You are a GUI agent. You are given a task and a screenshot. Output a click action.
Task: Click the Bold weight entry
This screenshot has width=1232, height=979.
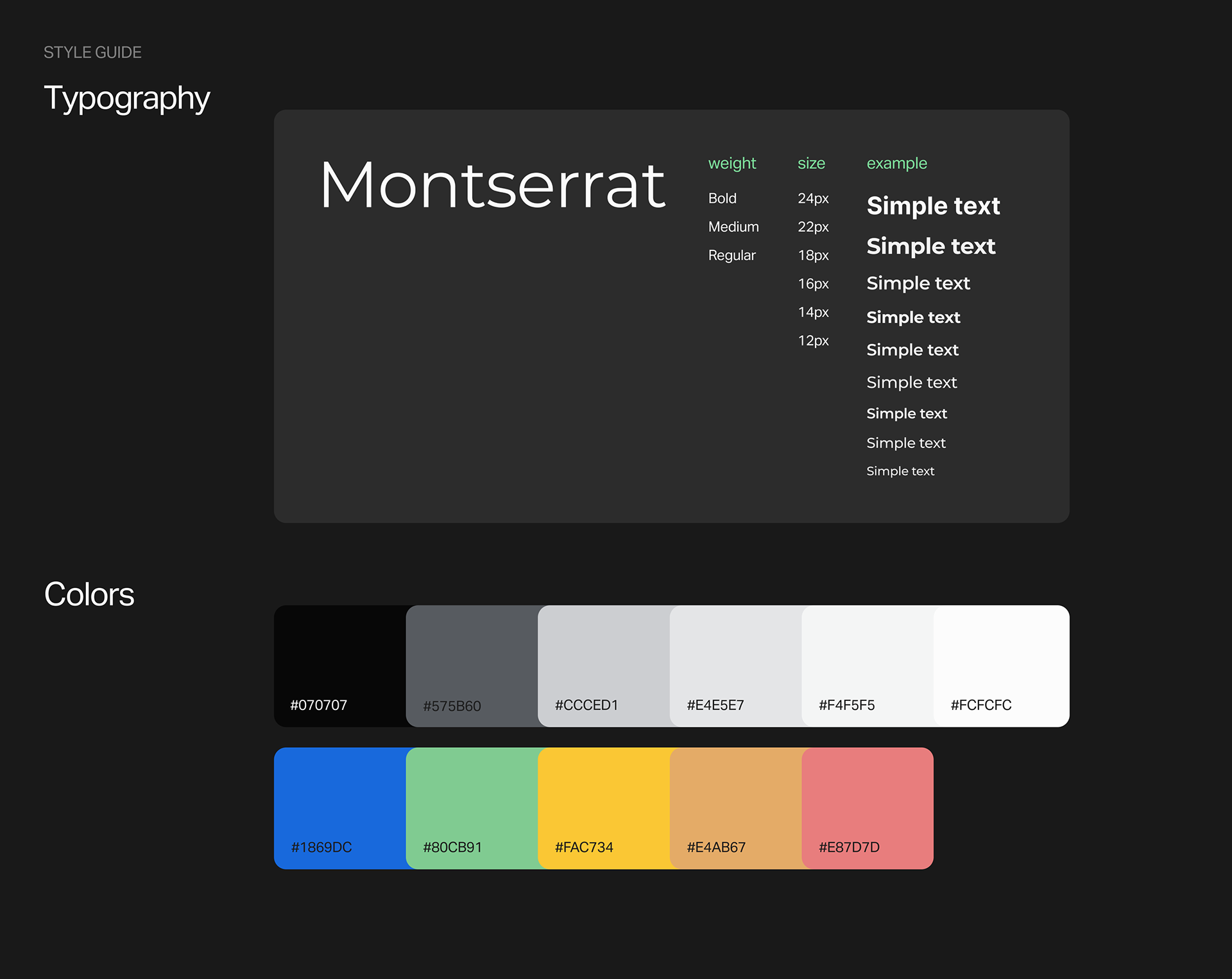point(722,198)
